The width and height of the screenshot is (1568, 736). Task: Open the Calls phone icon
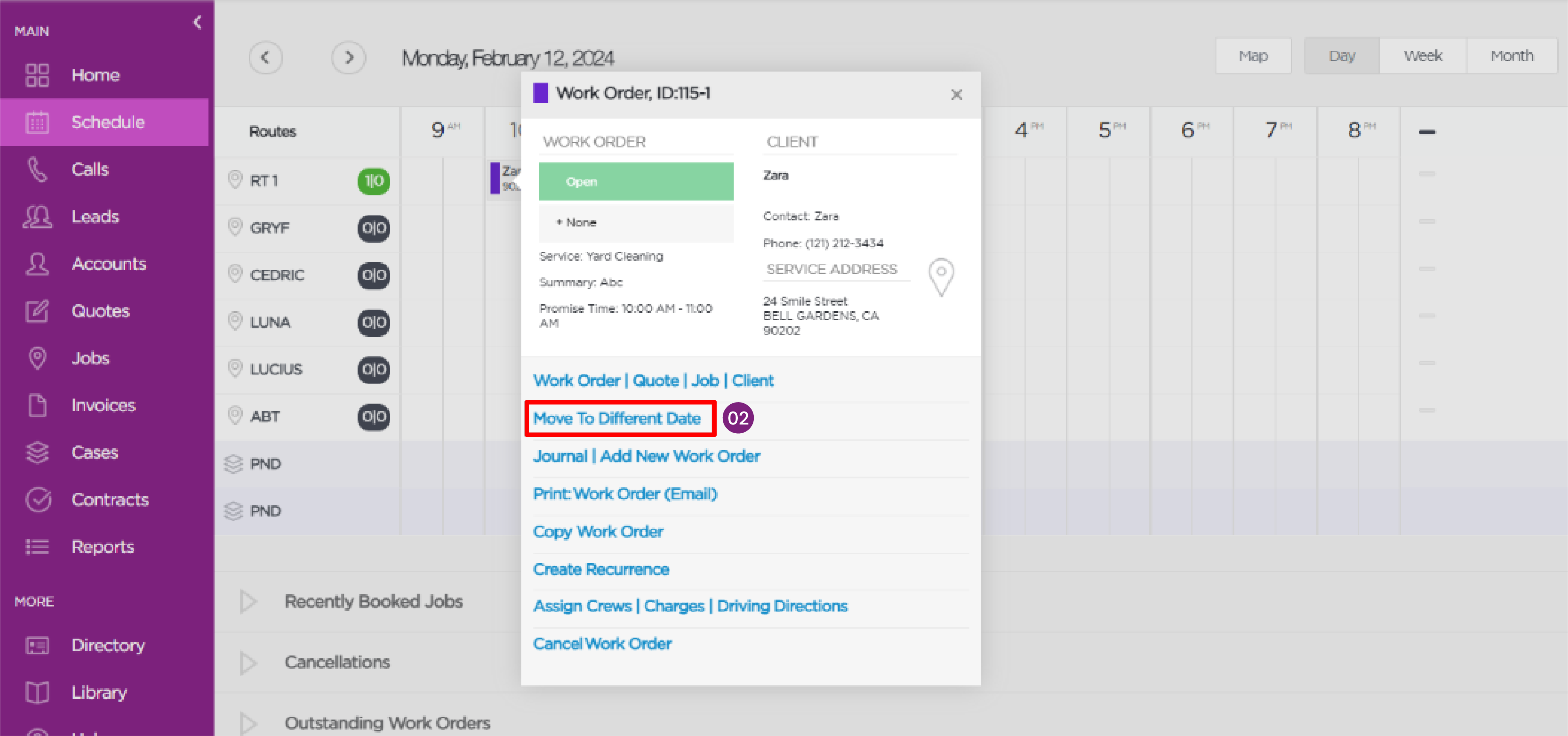[37, 169]
